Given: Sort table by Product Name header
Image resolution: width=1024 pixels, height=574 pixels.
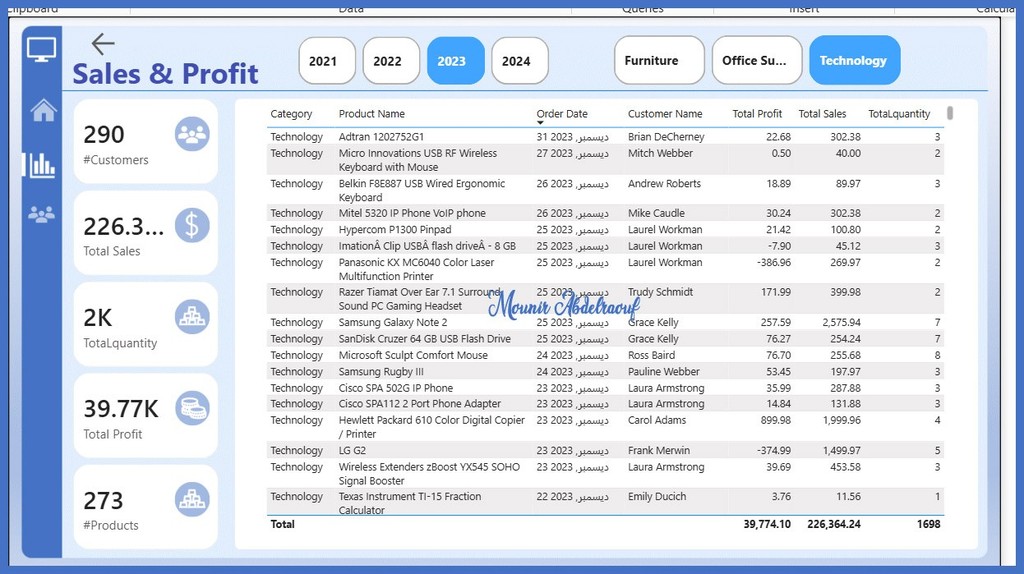Looking at the screenshot, I should tap(372, 114).
